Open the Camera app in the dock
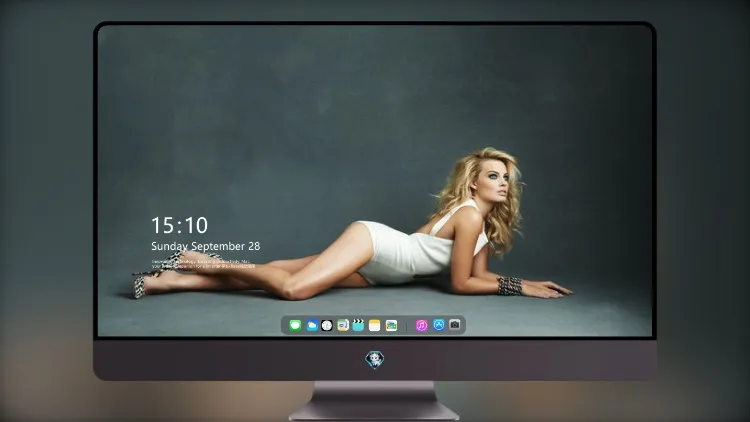 (x=455, y=325)
